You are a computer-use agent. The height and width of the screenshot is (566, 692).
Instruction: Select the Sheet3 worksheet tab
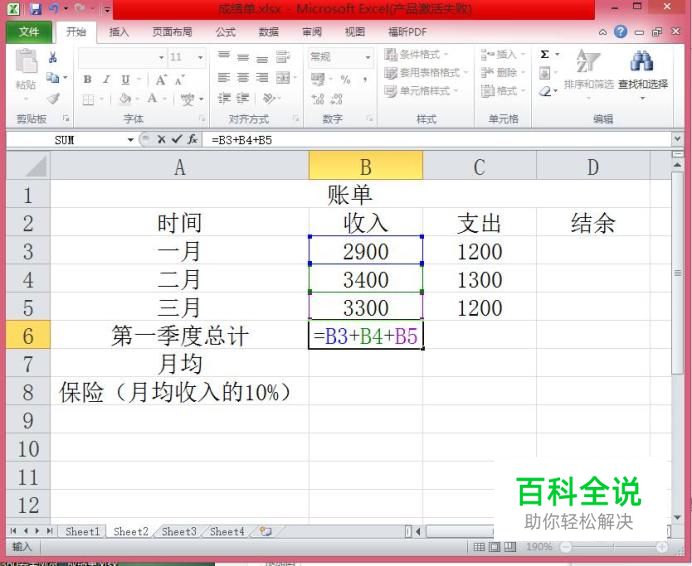point(179,532)
